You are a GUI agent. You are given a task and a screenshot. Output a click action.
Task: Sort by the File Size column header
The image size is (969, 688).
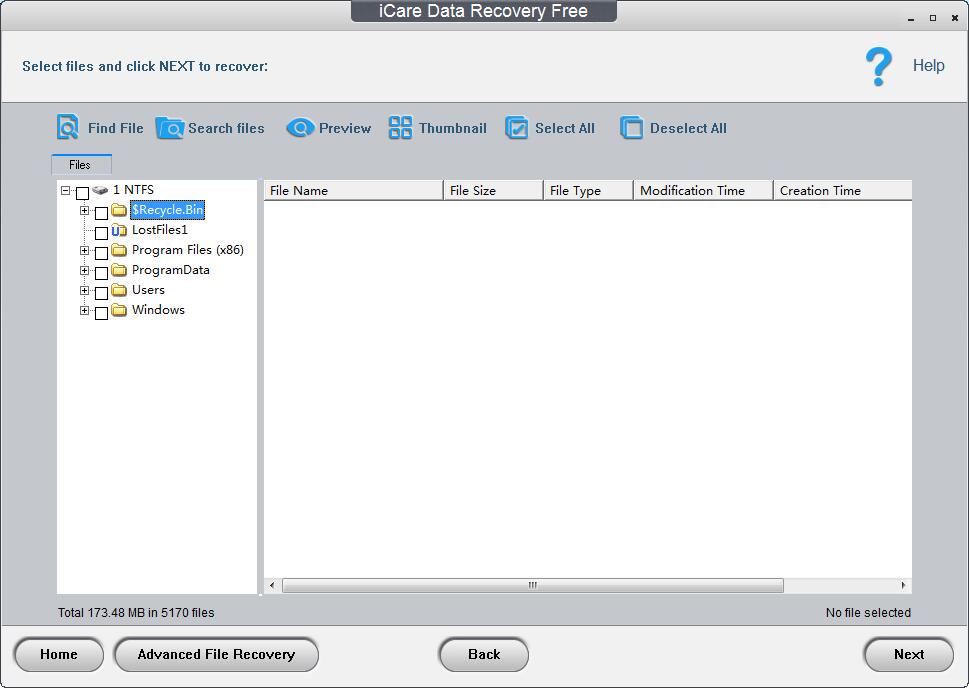[493, 190]
